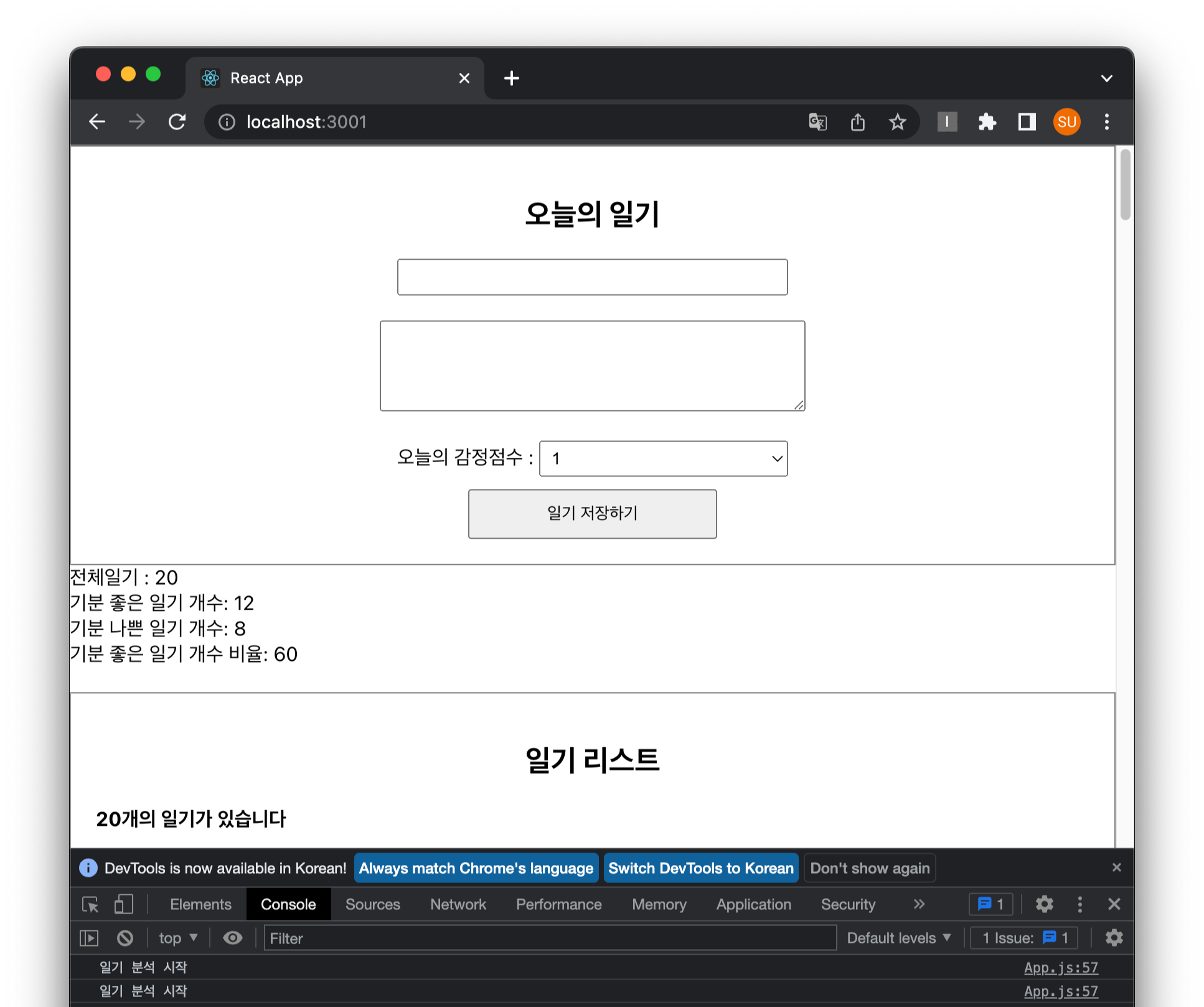Screen dimensions: 1204x1007
Task: Click Switch DevTools to Korean button
Action: coord(700,868)
